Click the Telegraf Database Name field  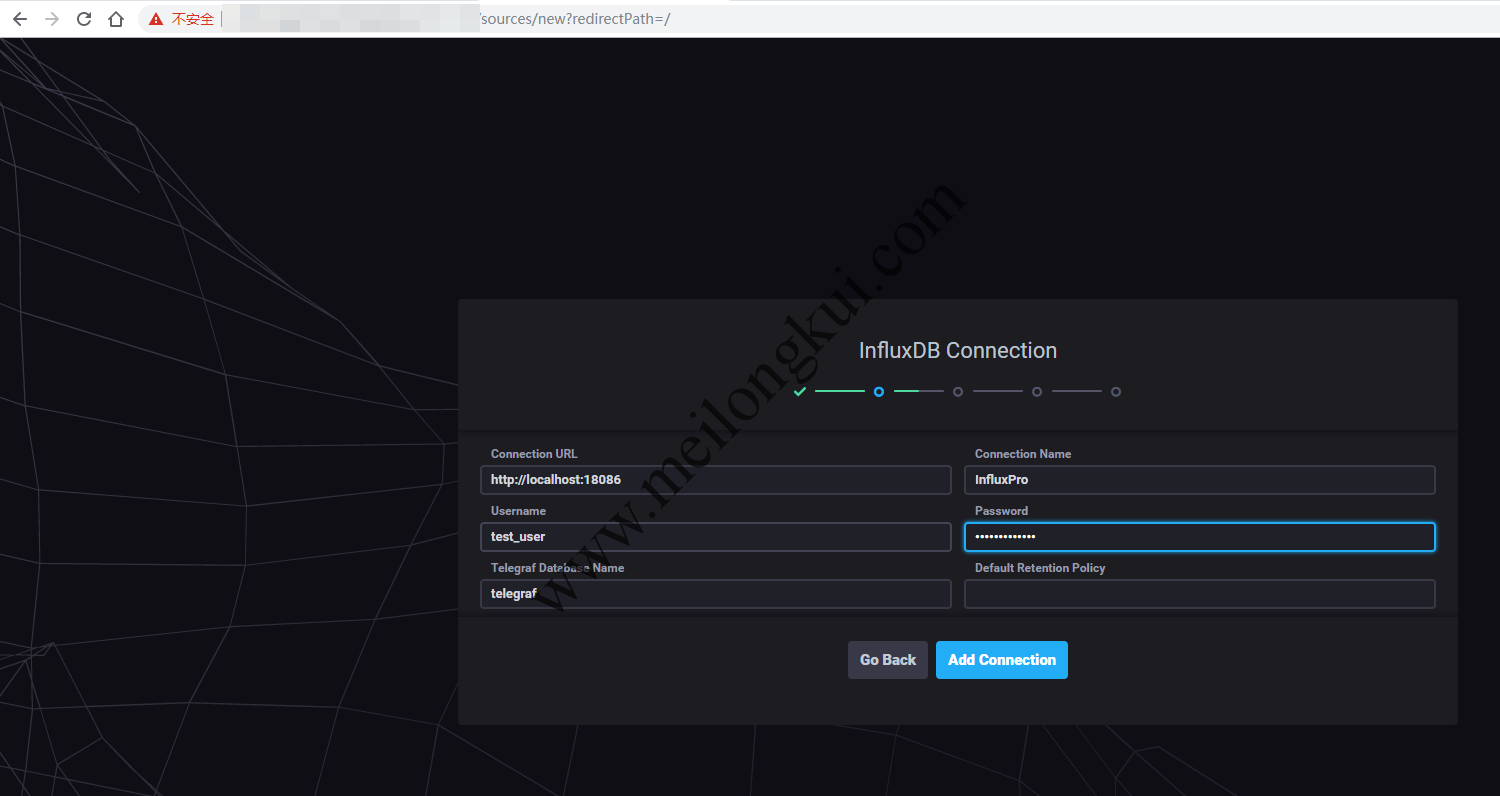716,594
